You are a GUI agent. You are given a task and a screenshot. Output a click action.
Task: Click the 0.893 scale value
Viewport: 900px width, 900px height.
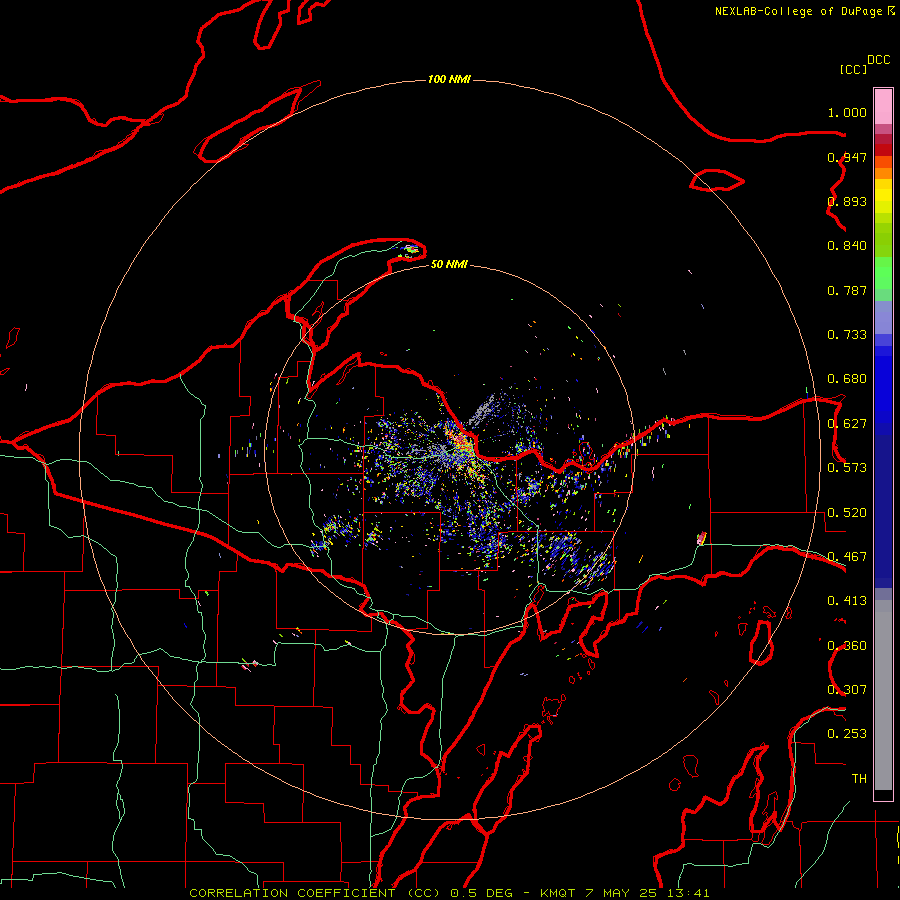(x=847, y=201)
